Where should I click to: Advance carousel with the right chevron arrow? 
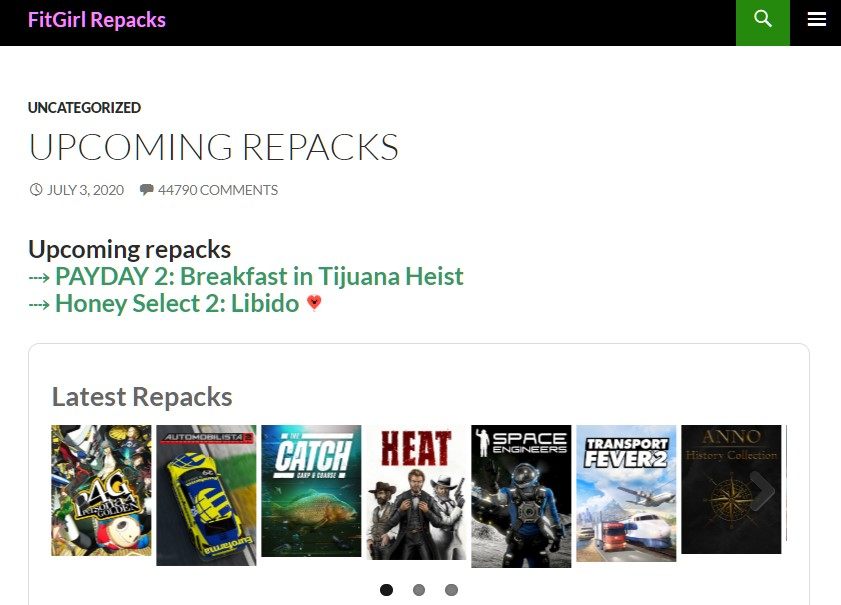(762, 491)
